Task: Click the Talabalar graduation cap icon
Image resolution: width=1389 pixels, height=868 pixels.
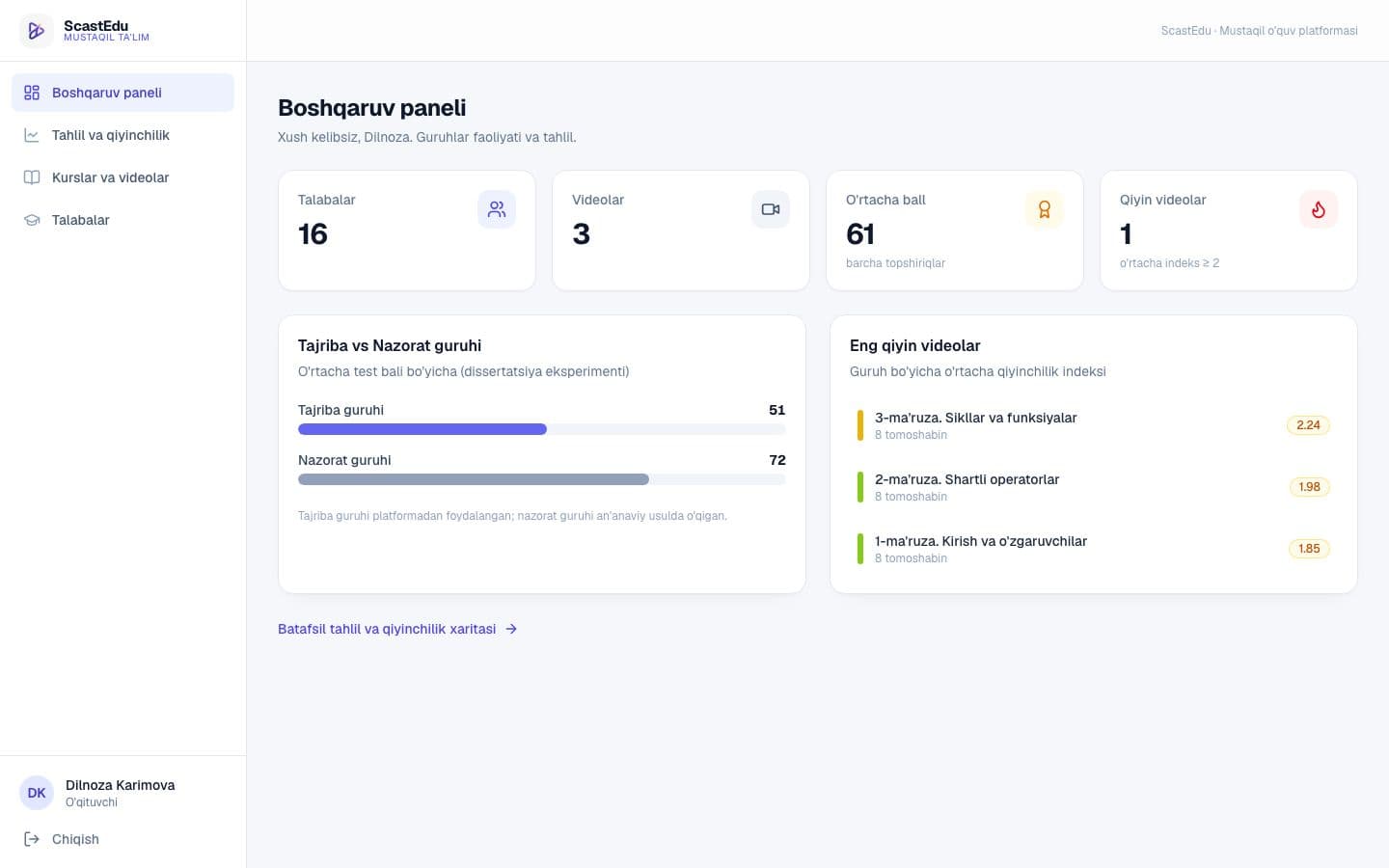Action: point(32,220)
